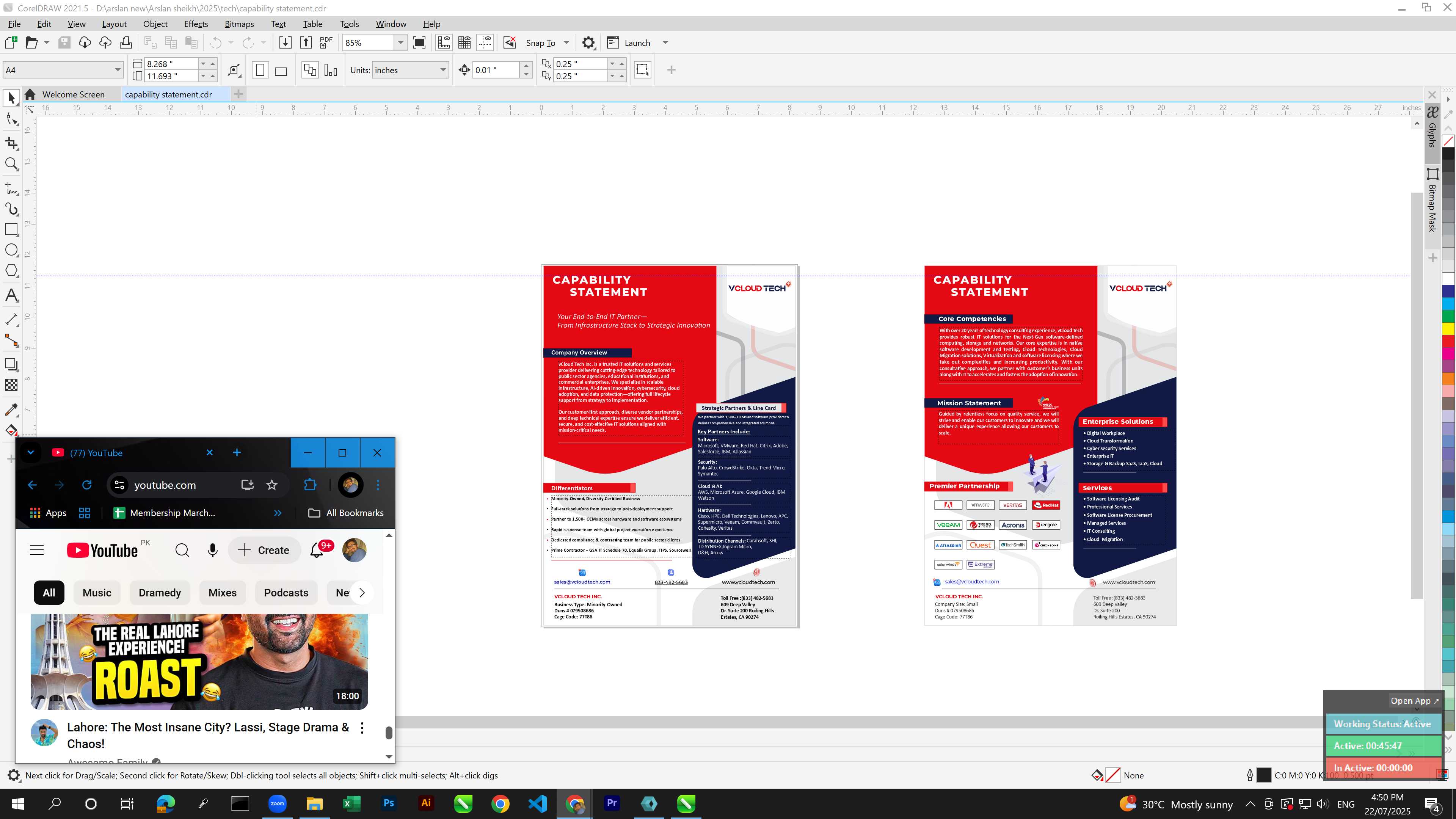Viewport: 1456px width, 819px height.
Task: Select the Podcasts chip on YouTube
Action: 286,592
